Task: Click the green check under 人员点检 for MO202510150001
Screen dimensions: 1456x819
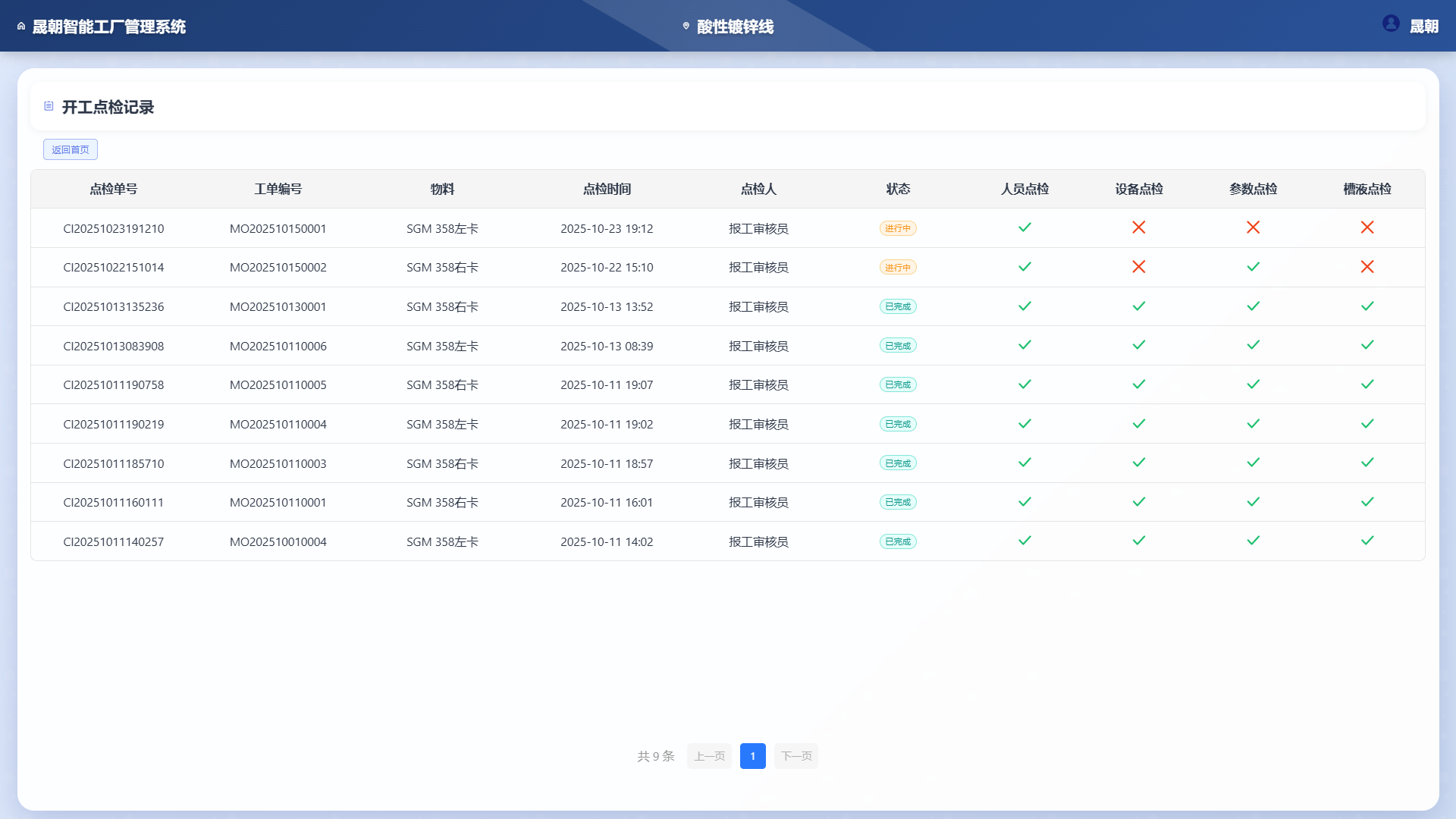Action: pyautogui.click(x=1025, y=227)
